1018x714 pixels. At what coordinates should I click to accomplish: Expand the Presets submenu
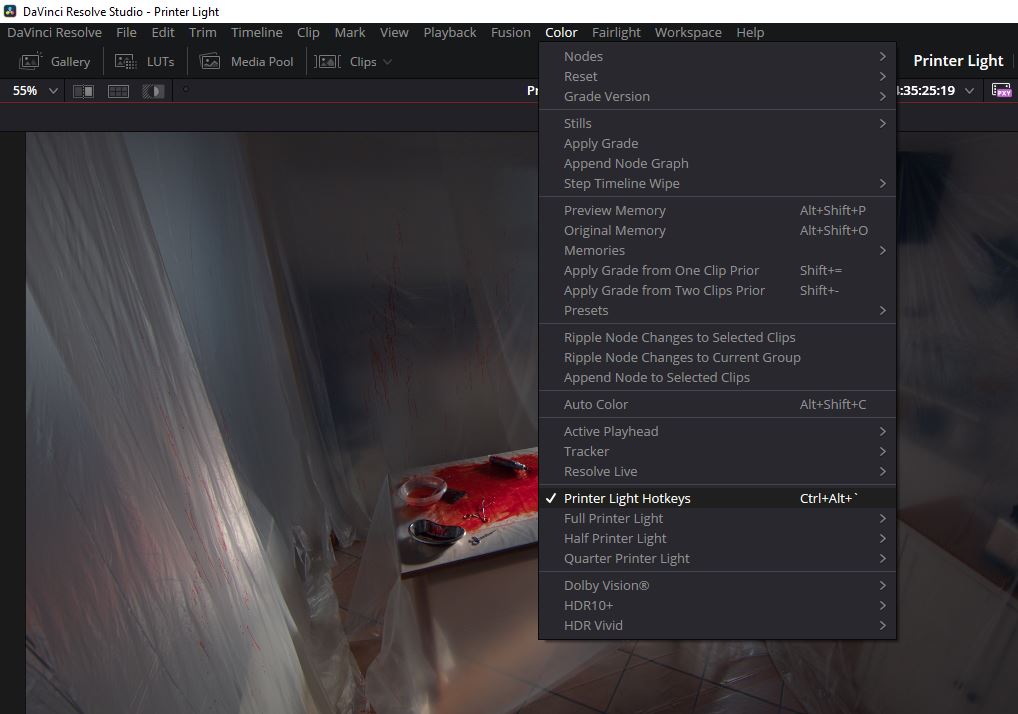(x=717, y=311)
